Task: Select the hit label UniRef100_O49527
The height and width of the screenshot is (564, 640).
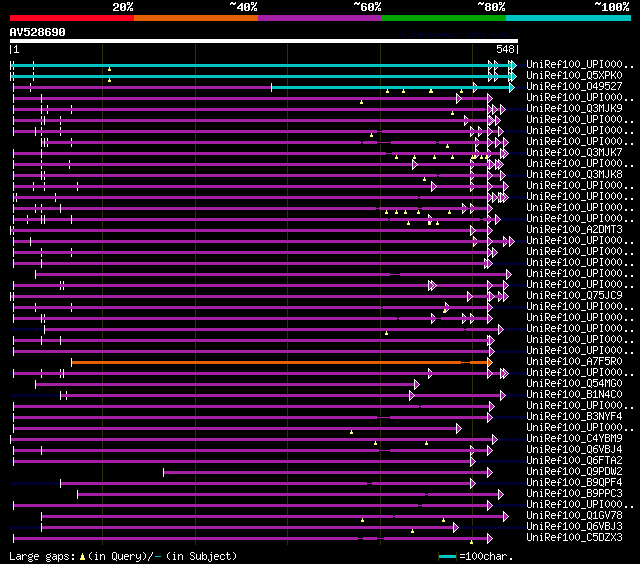Action: pos(574,87)
